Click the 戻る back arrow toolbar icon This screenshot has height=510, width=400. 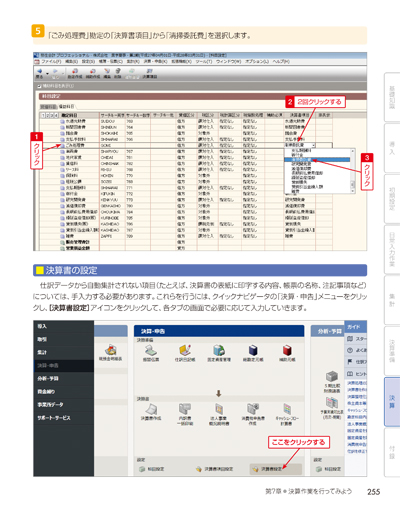click(40, 73)
